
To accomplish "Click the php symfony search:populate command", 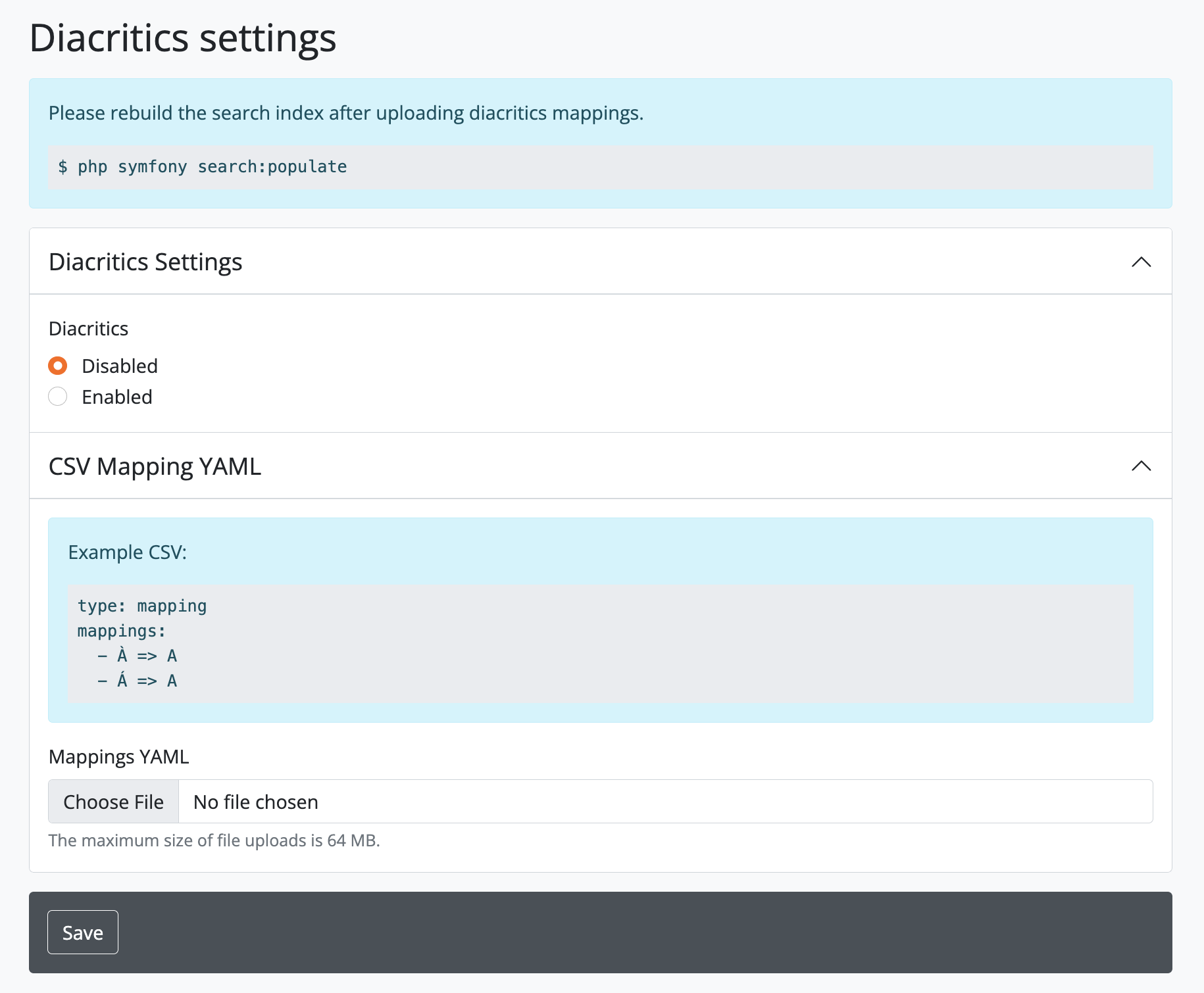I will [x=203, y=167].
